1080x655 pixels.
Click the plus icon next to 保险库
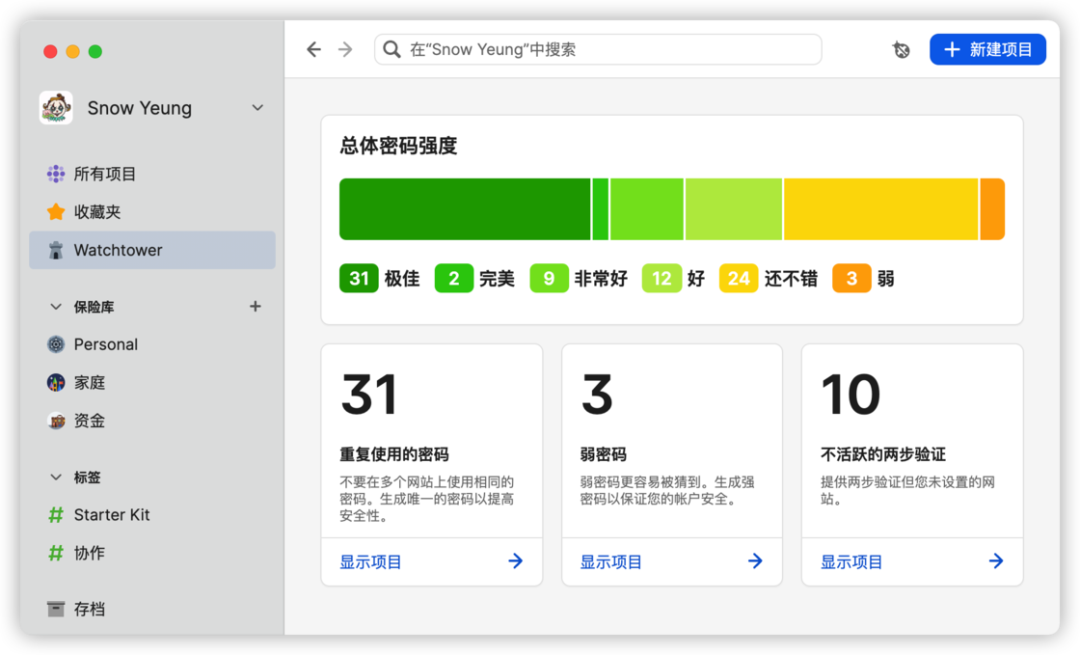coord(255,307)
